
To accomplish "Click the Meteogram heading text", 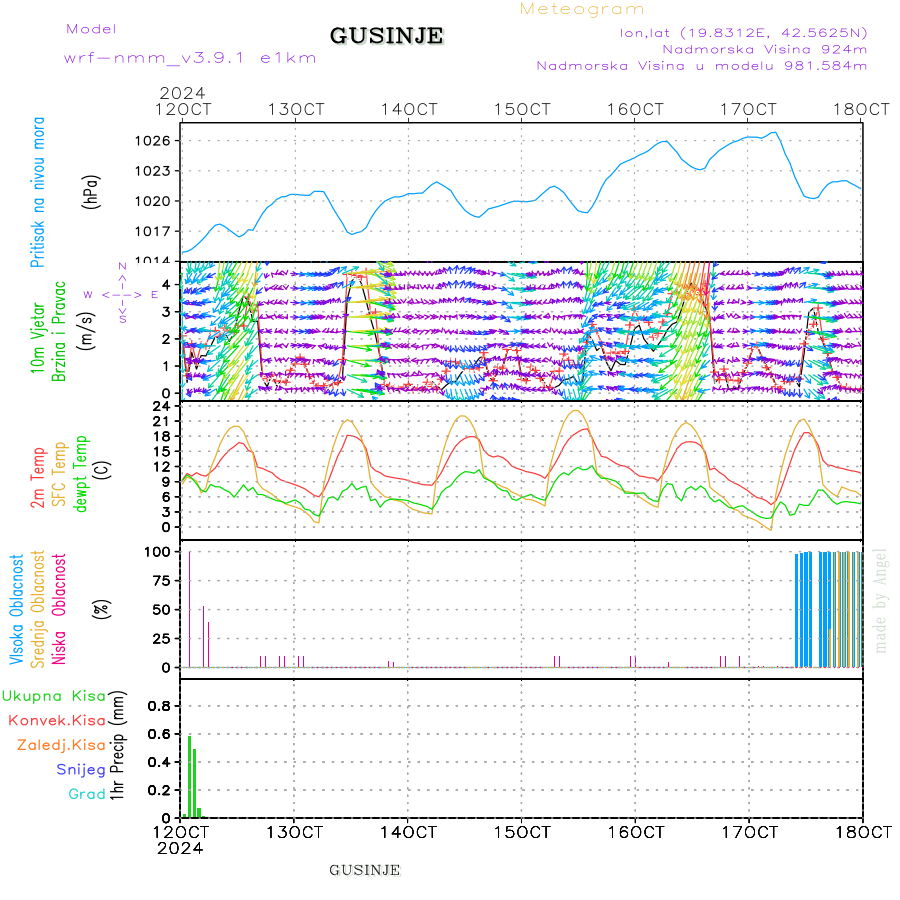I will pos(581,9).
